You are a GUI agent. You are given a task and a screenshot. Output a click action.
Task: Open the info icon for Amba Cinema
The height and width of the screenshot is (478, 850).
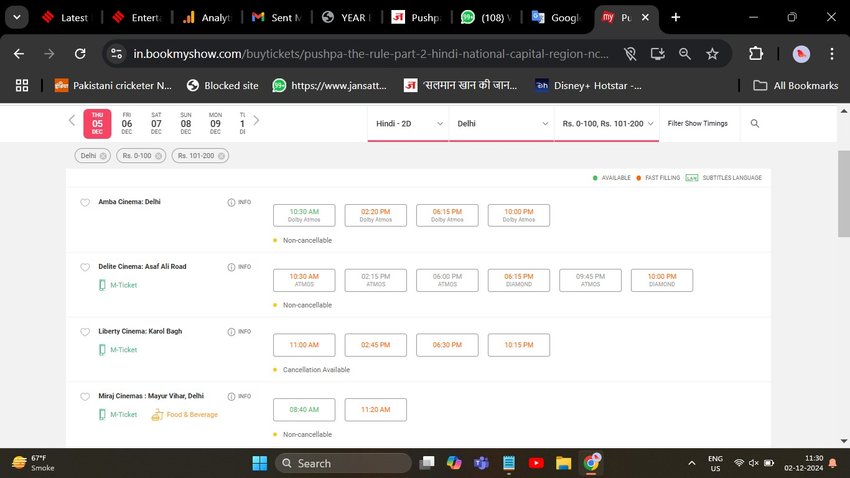pyautogui.click(x=231, y=202)
